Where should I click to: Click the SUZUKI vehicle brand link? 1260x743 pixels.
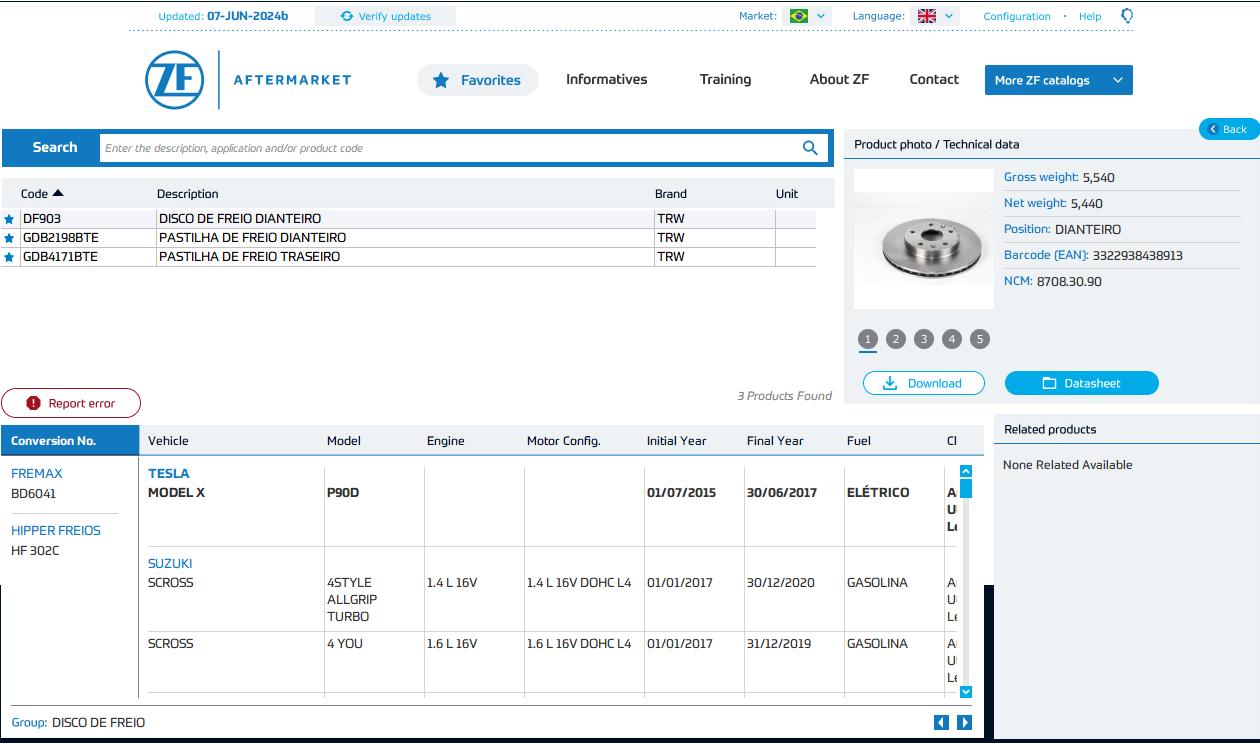pyautogui.click(x=170, y=564)
